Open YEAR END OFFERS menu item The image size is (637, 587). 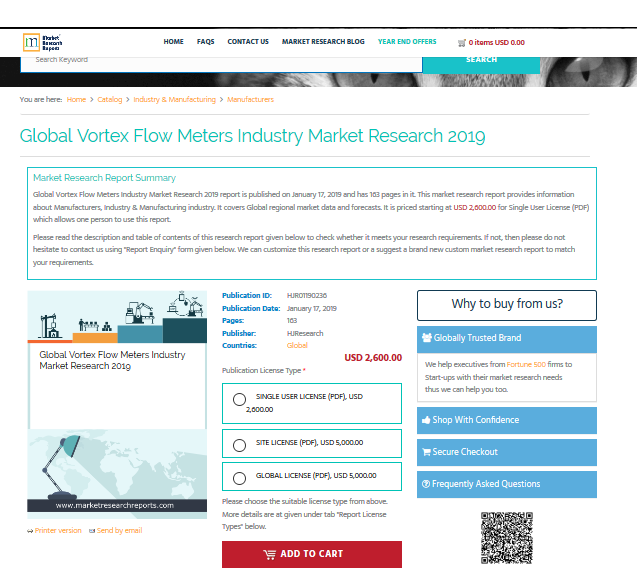point(407,42)
